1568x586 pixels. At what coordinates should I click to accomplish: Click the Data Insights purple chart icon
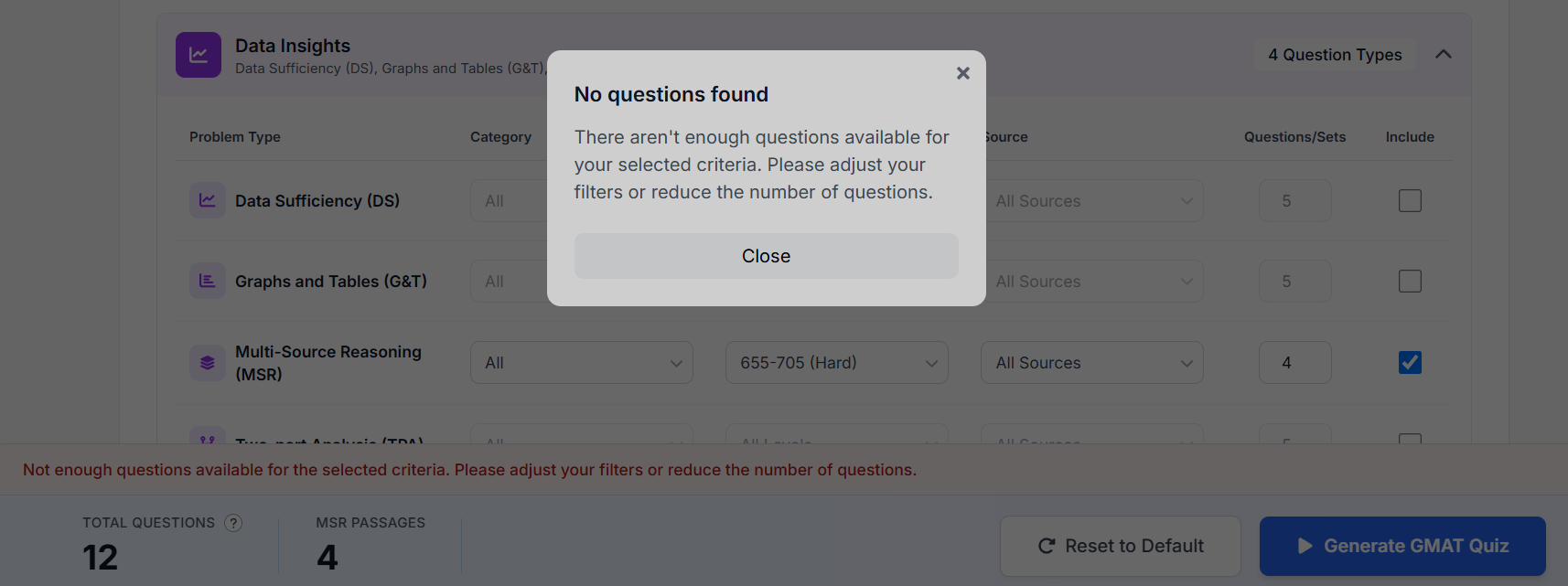[199, 55]
